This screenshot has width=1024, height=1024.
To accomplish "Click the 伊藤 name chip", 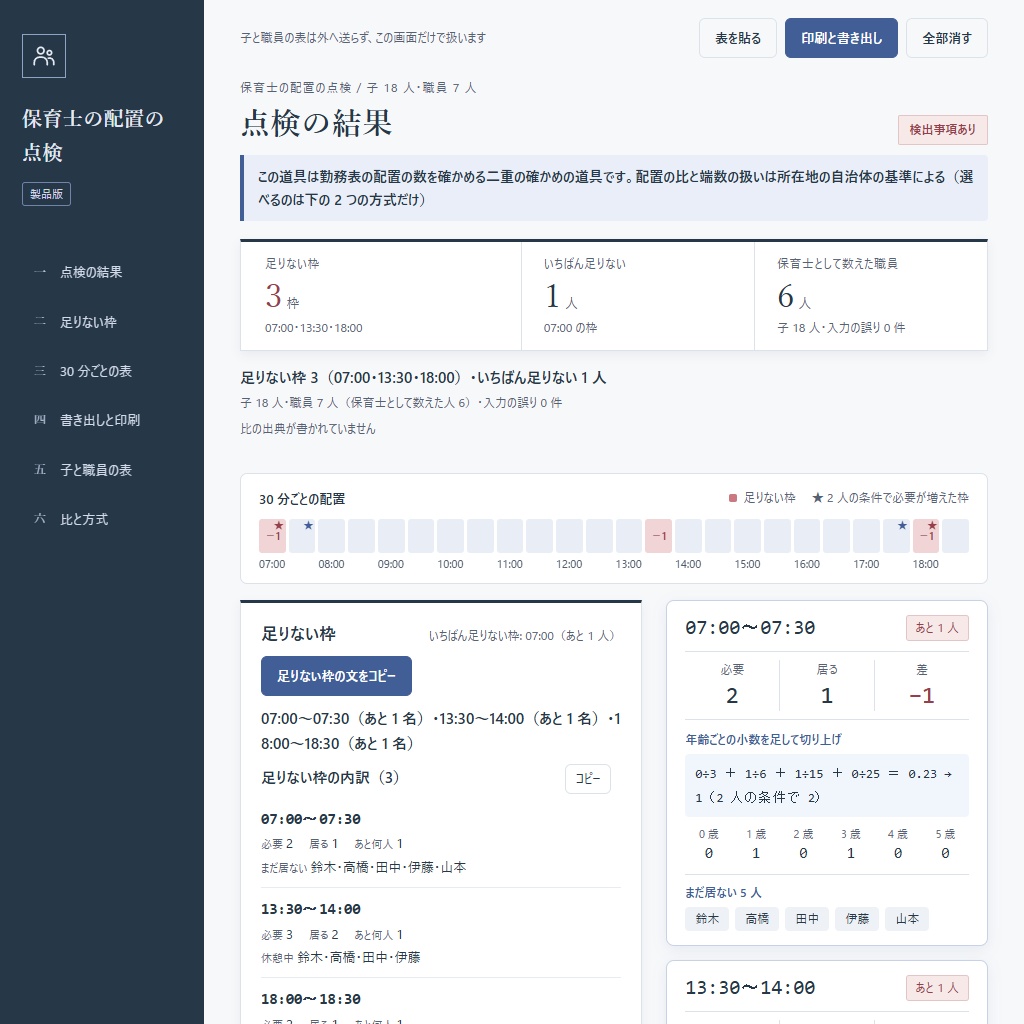I will pyautogui.click(x=857, y=919).
